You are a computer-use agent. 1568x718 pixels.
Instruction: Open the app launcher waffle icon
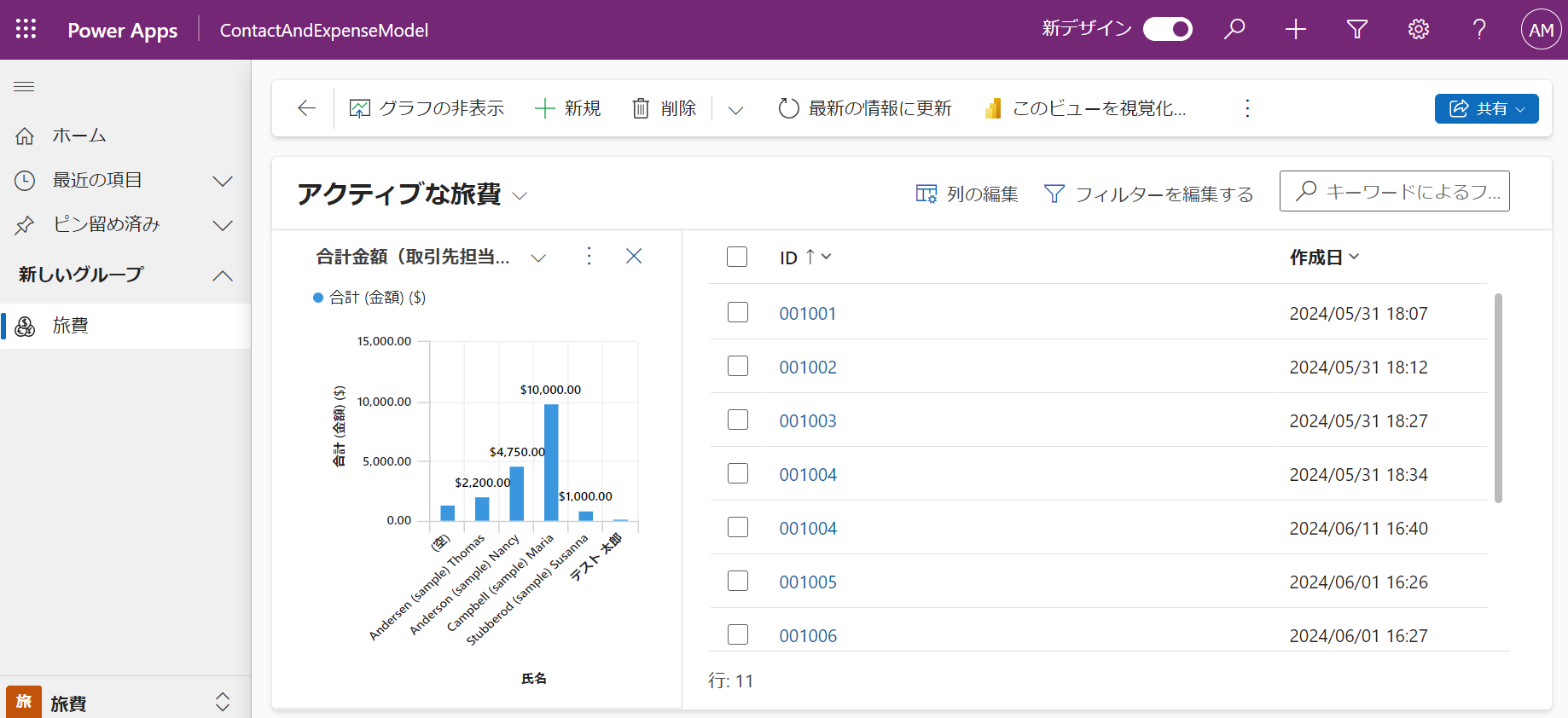coord(26,30)
